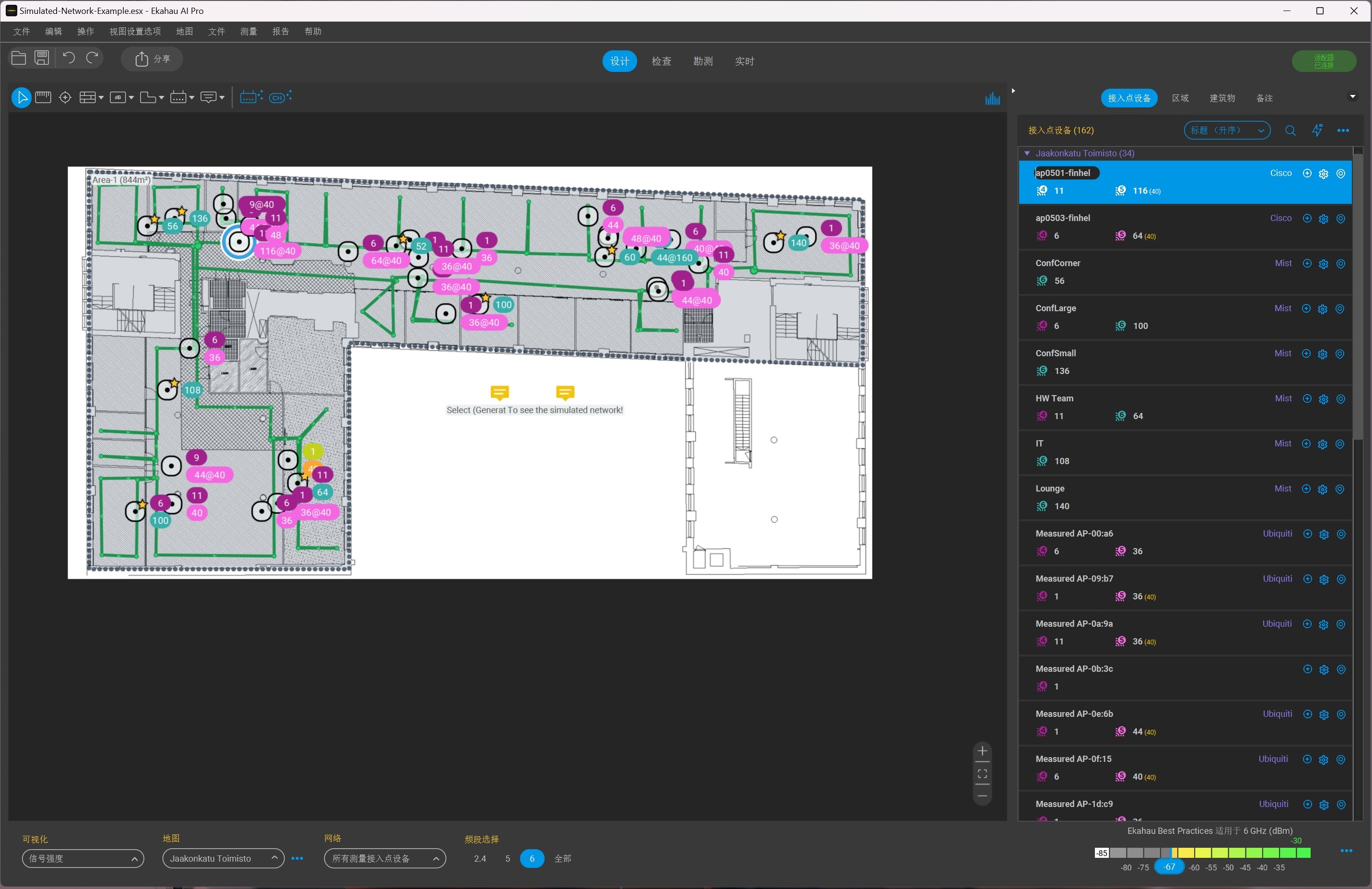Fit map to screen with the frame icon
1372x889 pixels.
pos(982,774)
